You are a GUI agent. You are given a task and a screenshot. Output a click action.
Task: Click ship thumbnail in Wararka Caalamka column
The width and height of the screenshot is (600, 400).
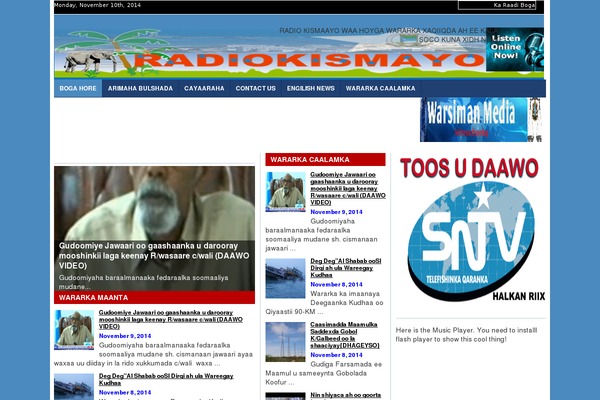(x=285, y=278)
